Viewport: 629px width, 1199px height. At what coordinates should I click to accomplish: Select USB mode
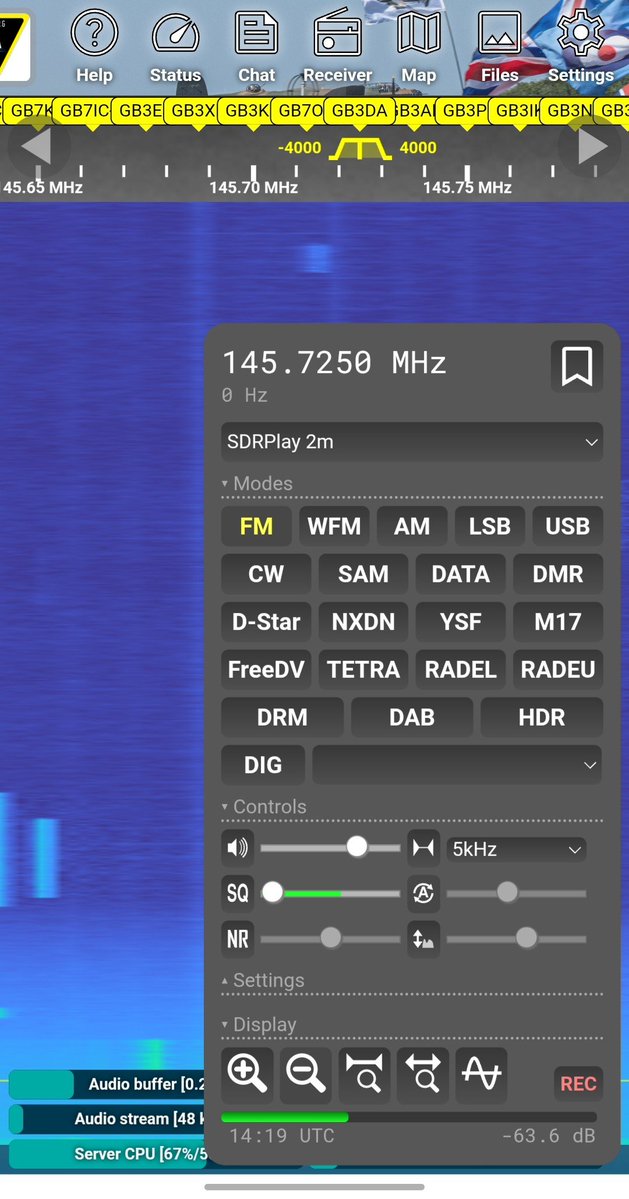[x=568, y=526]
